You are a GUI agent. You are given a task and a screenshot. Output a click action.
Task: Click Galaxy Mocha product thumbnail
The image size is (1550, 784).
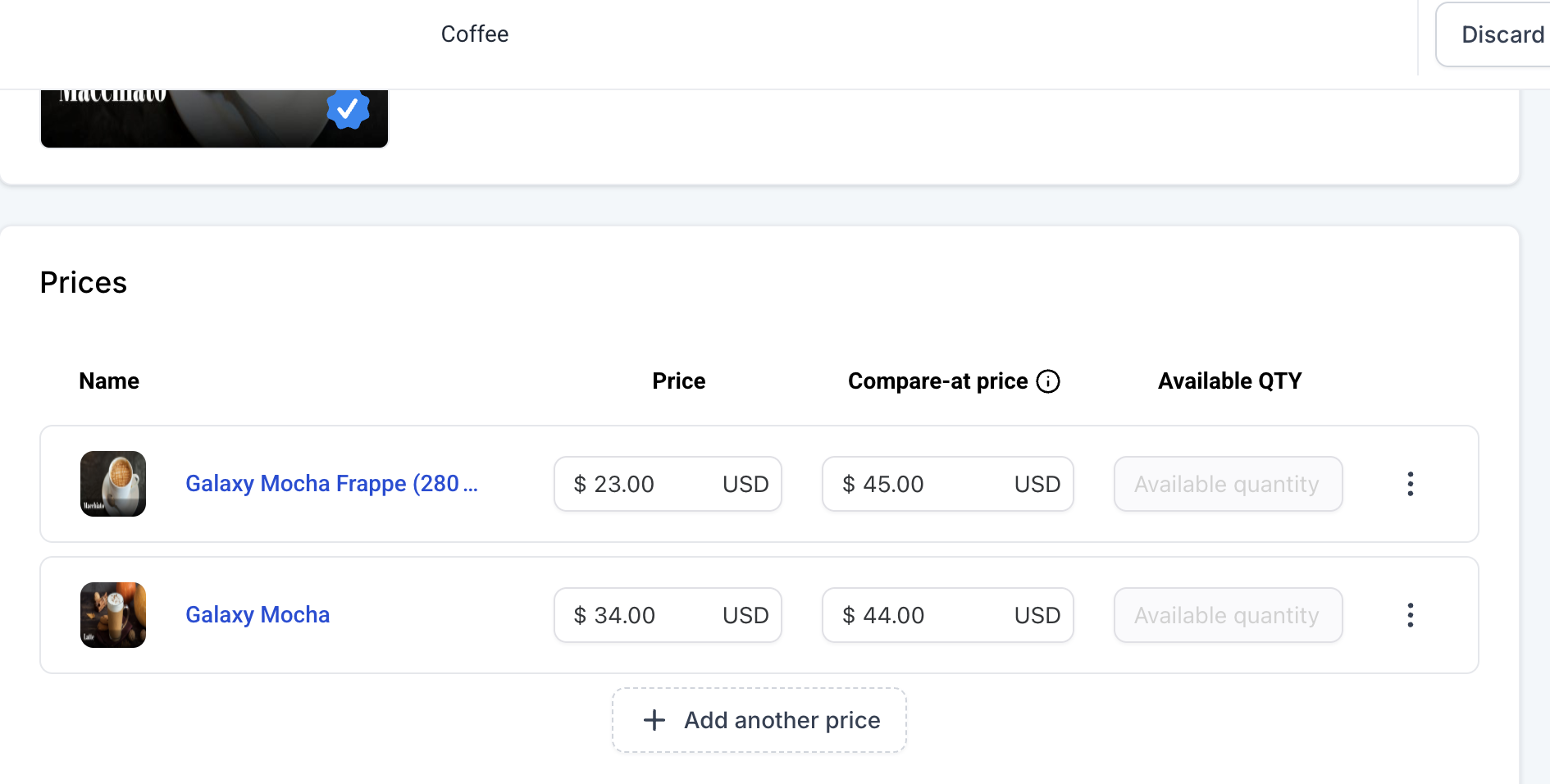click(x=113, y=615)
